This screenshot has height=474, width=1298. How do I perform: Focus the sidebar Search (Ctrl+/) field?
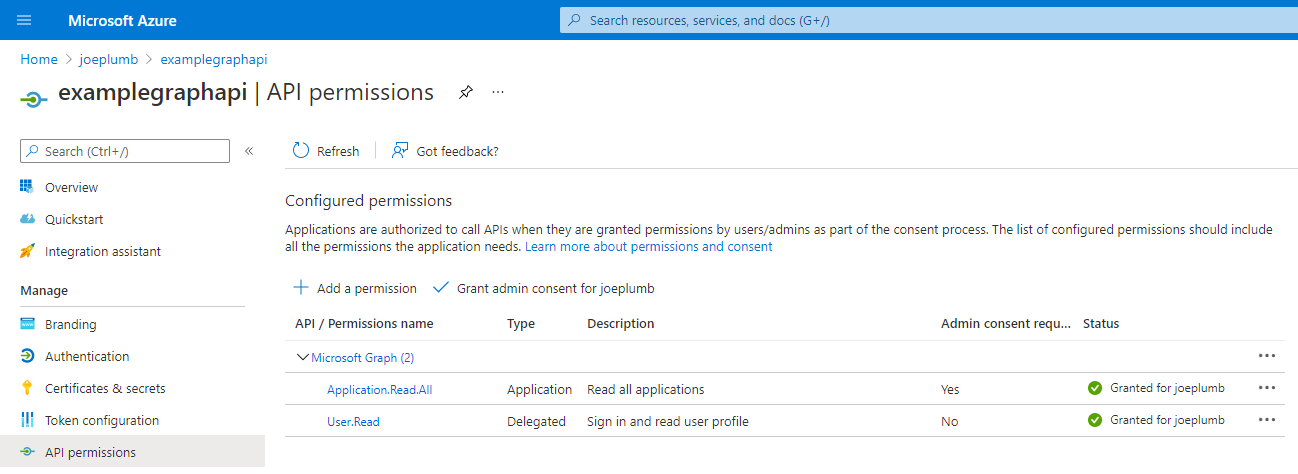(125, 151)
